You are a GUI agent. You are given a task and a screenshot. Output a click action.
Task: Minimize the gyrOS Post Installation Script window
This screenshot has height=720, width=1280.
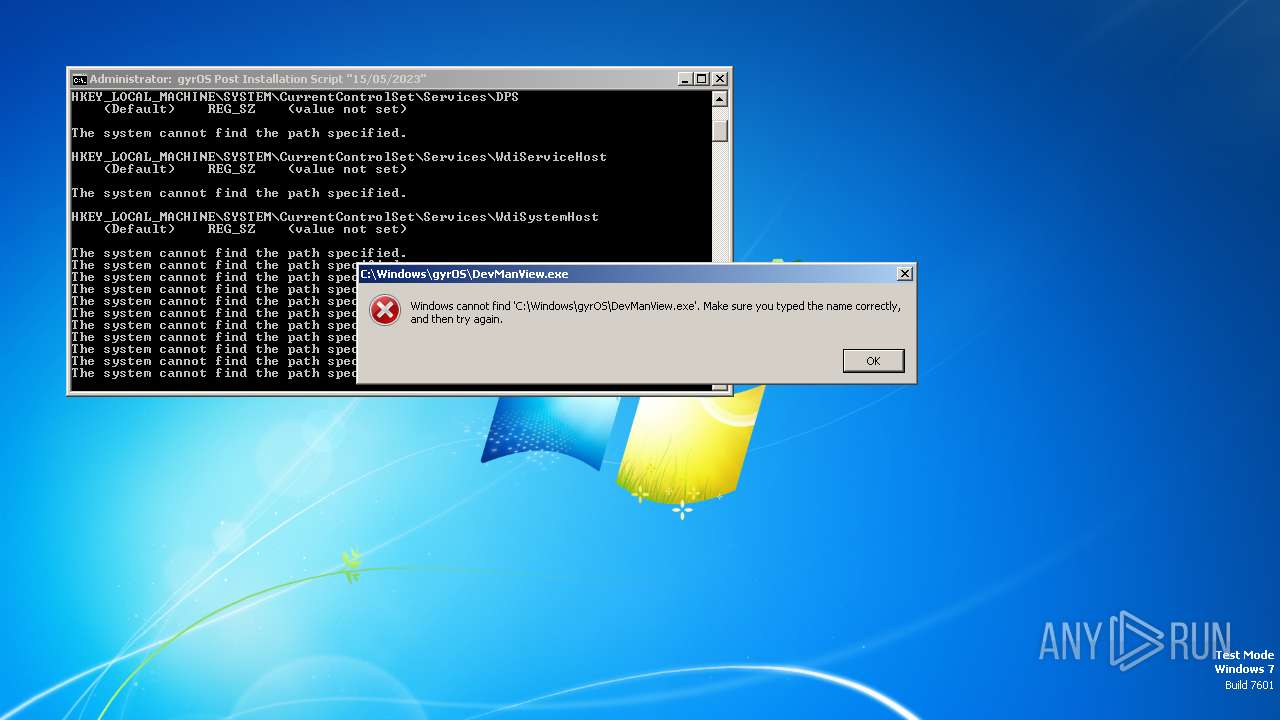pyautogui.click(x=685, y=79)
